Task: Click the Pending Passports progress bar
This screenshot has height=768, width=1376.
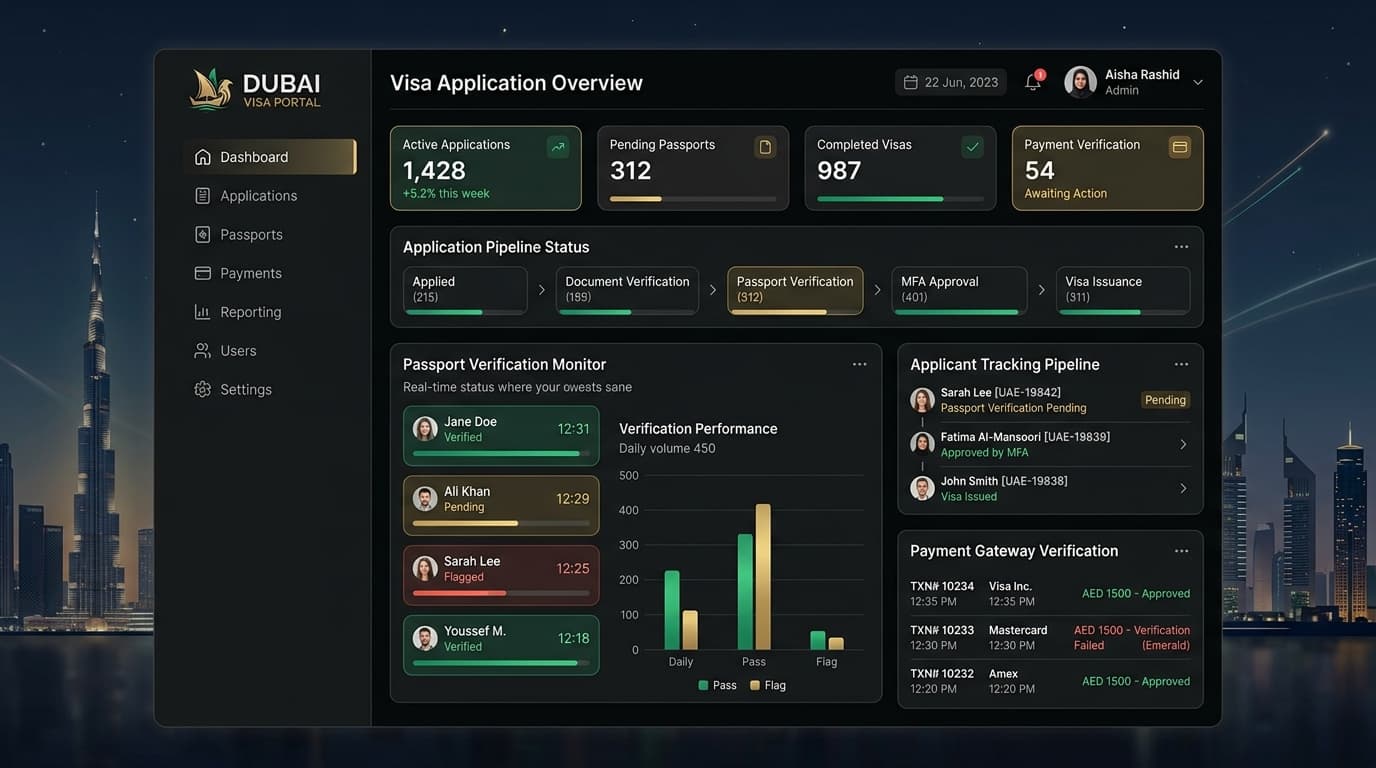Action: point(693,199)
